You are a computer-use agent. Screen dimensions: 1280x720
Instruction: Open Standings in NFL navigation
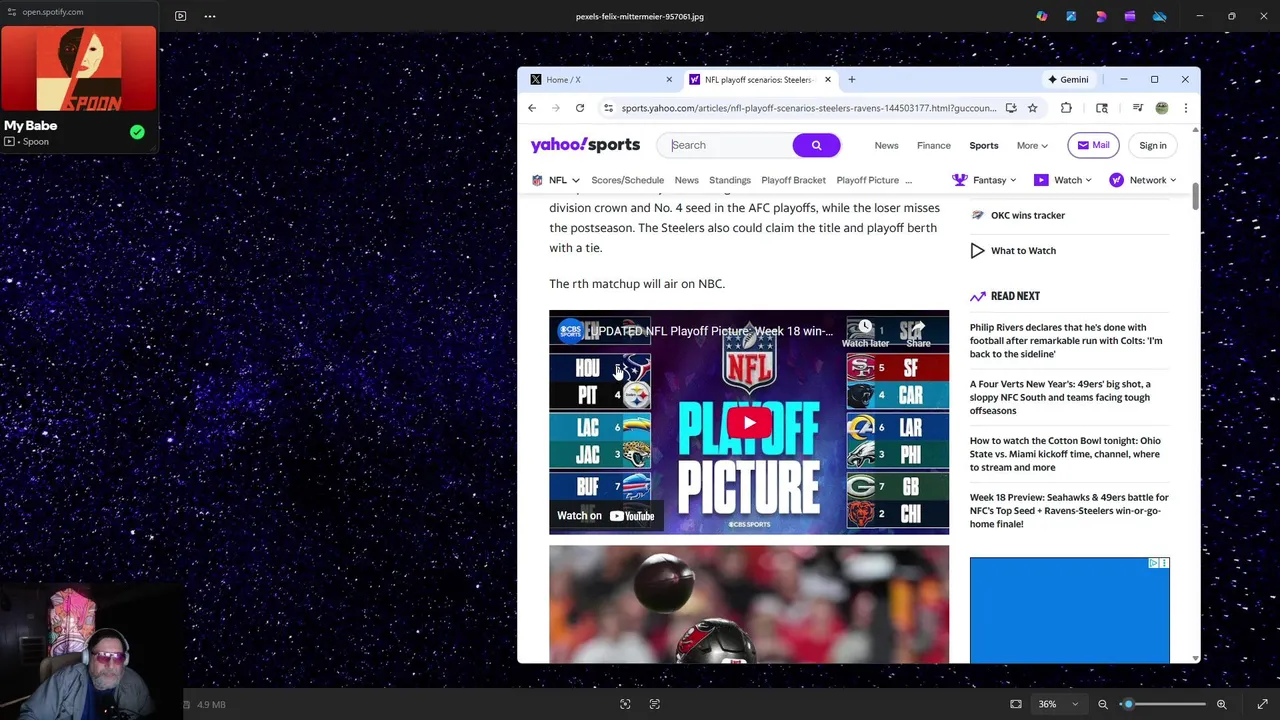730,180
